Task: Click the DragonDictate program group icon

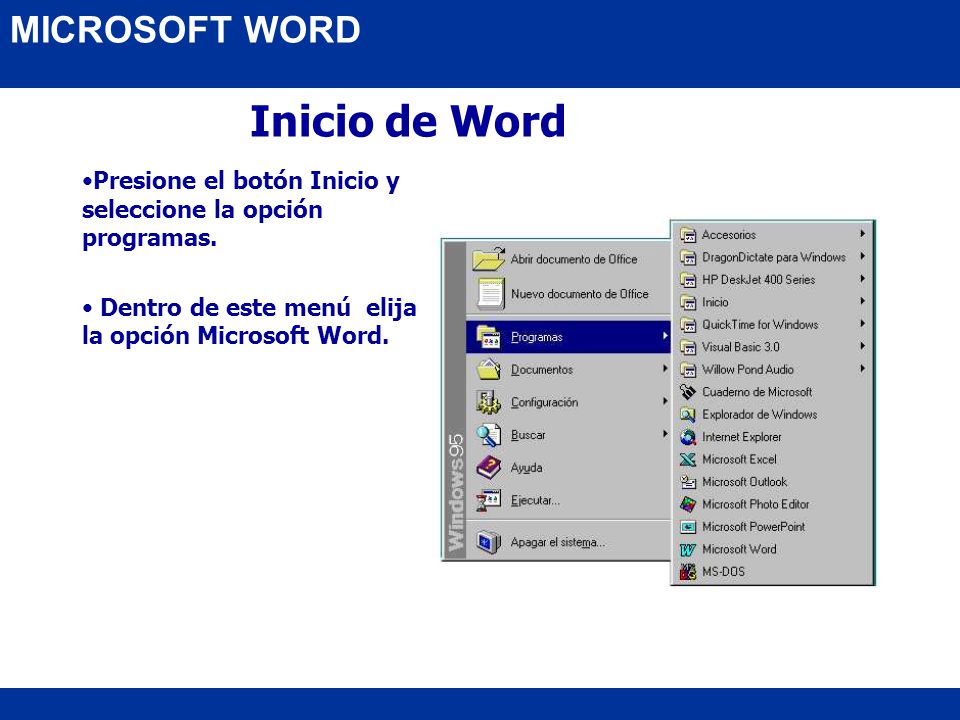Action: coord(688,257)
